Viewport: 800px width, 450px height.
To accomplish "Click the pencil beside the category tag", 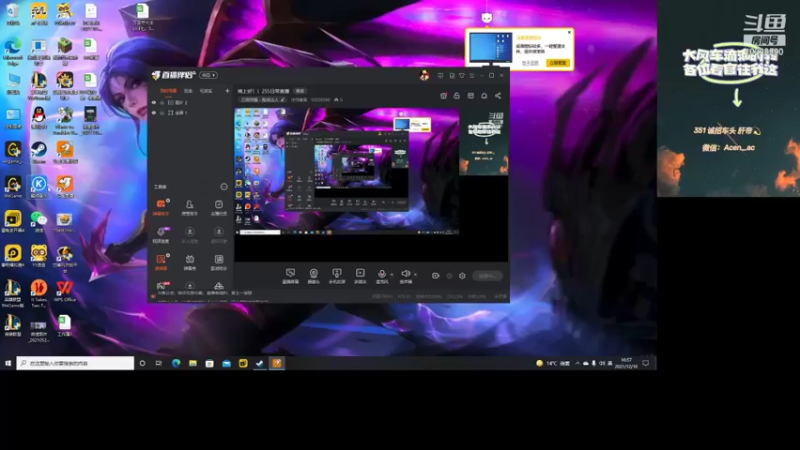I will (283, 99).
